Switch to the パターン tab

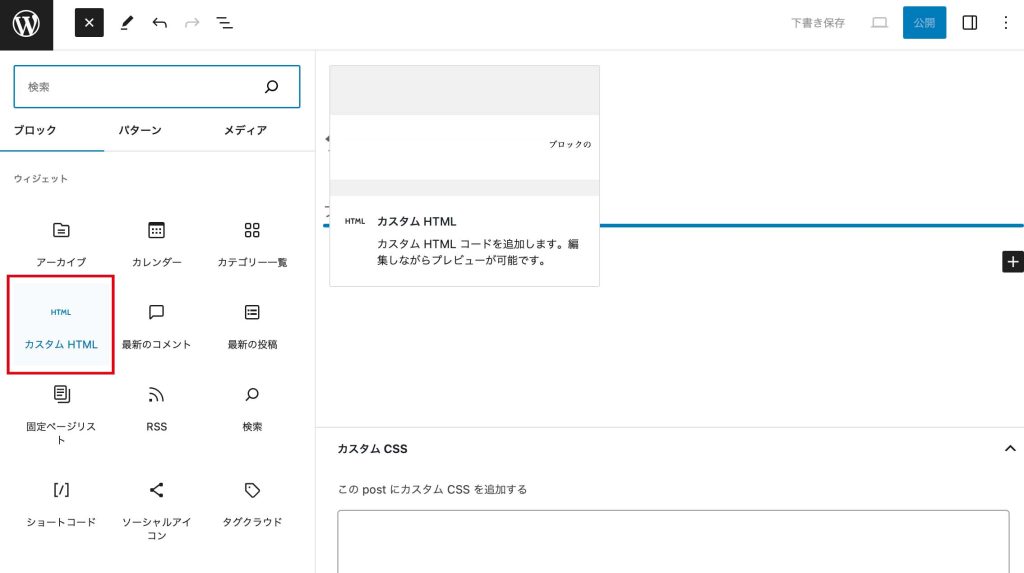pos(140,130)
